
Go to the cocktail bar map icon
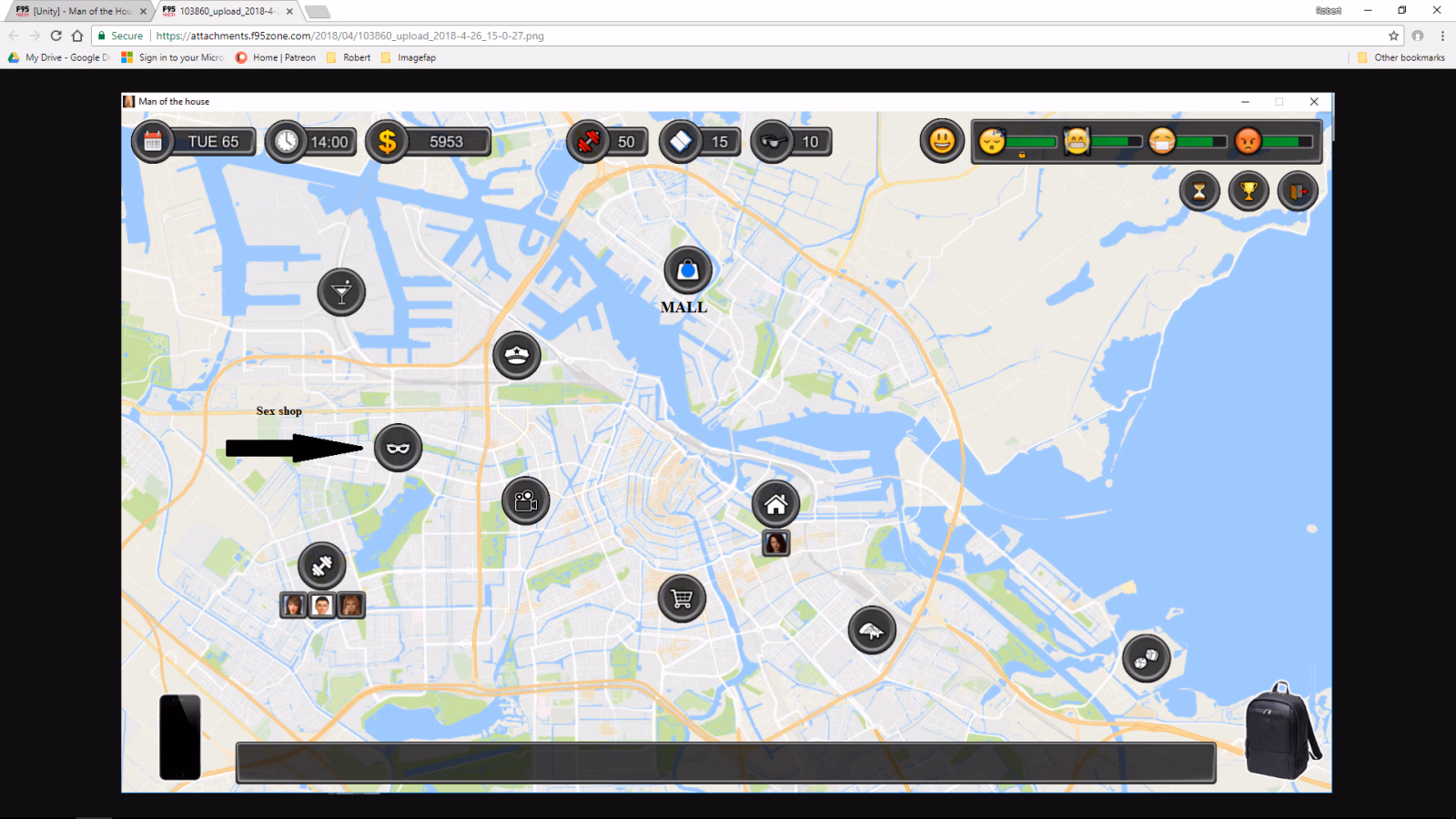(341, 292)
